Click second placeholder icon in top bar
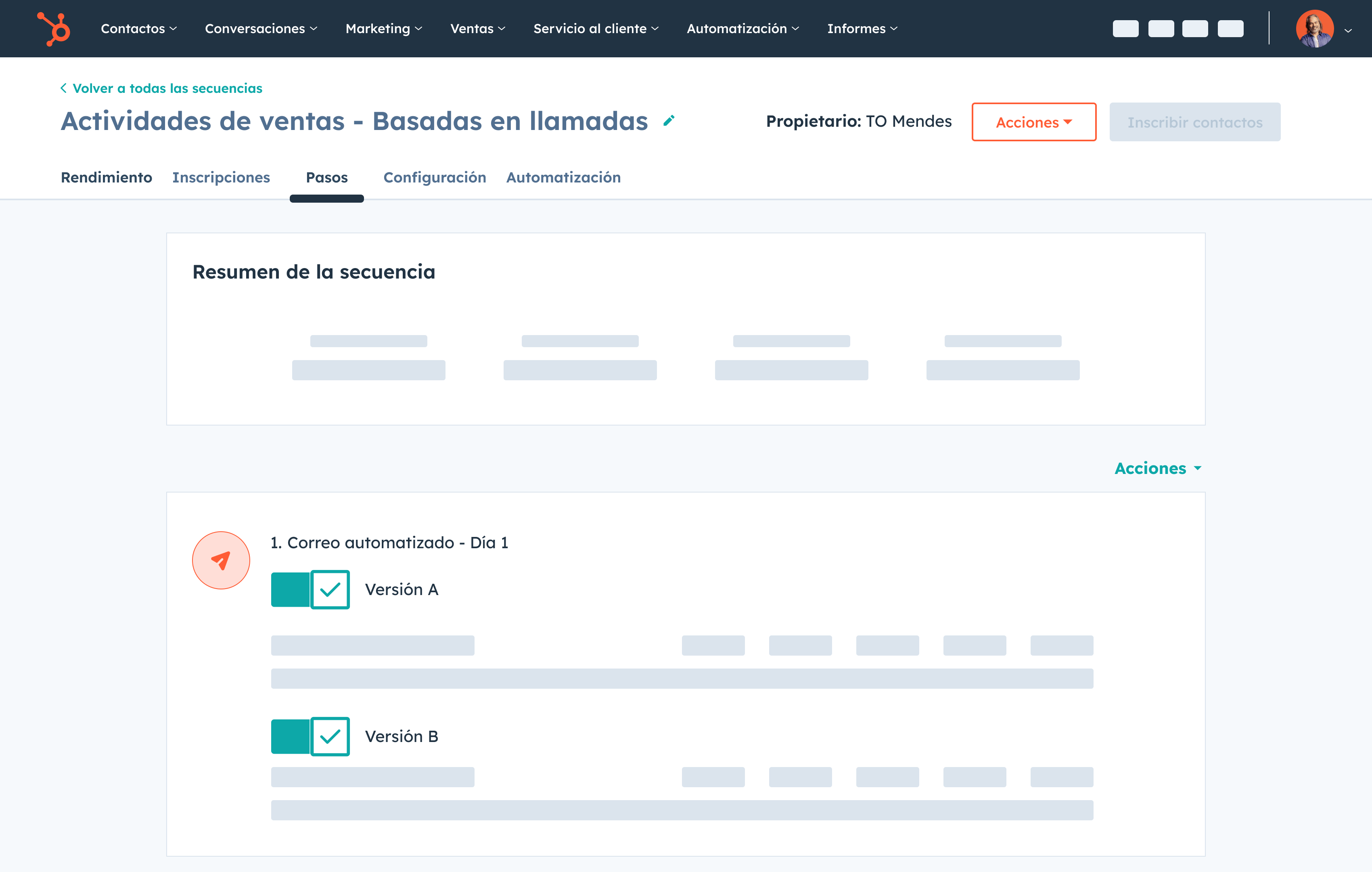The image size is (1372, 872). click(x=1161, y=29)
